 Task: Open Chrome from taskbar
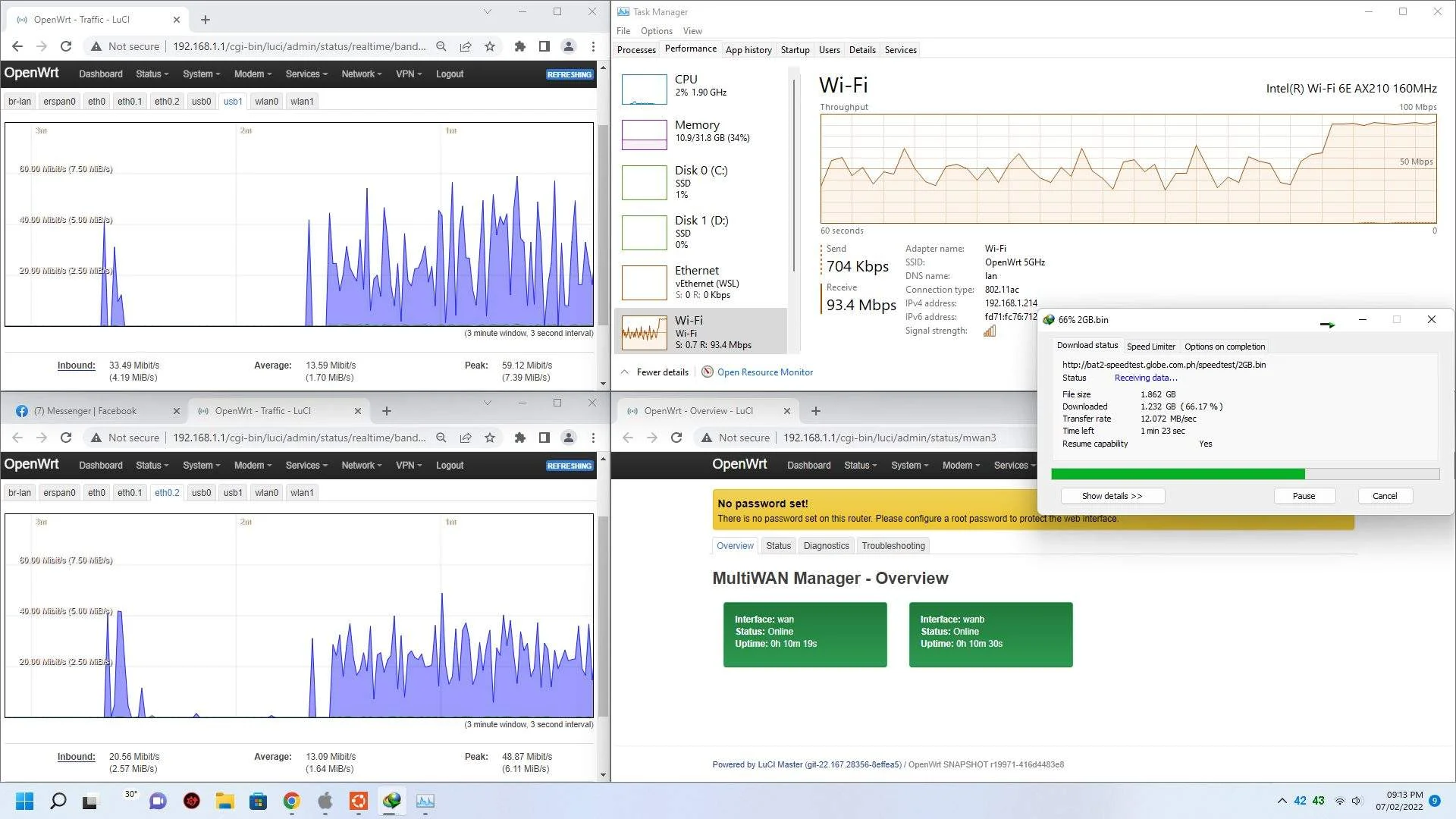point(291,801)
